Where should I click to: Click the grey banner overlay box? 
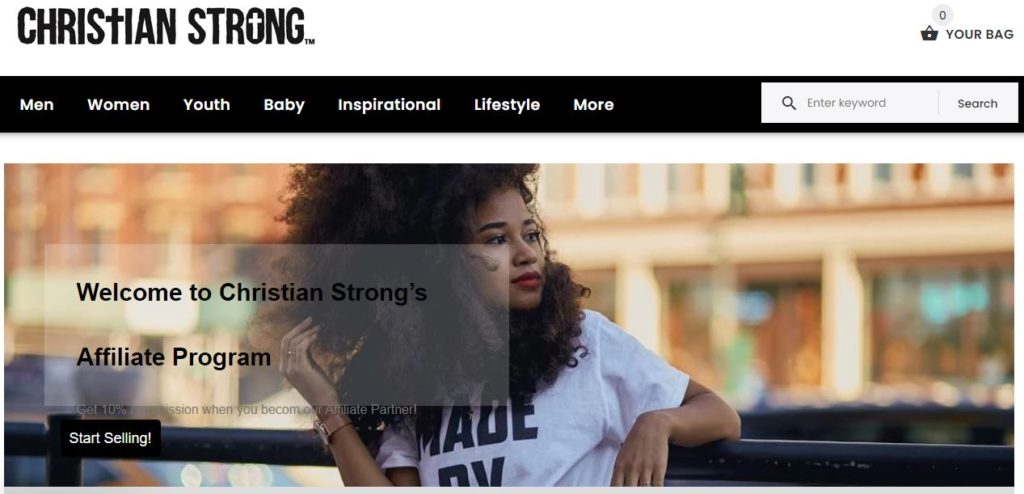(x=276, y=325)
